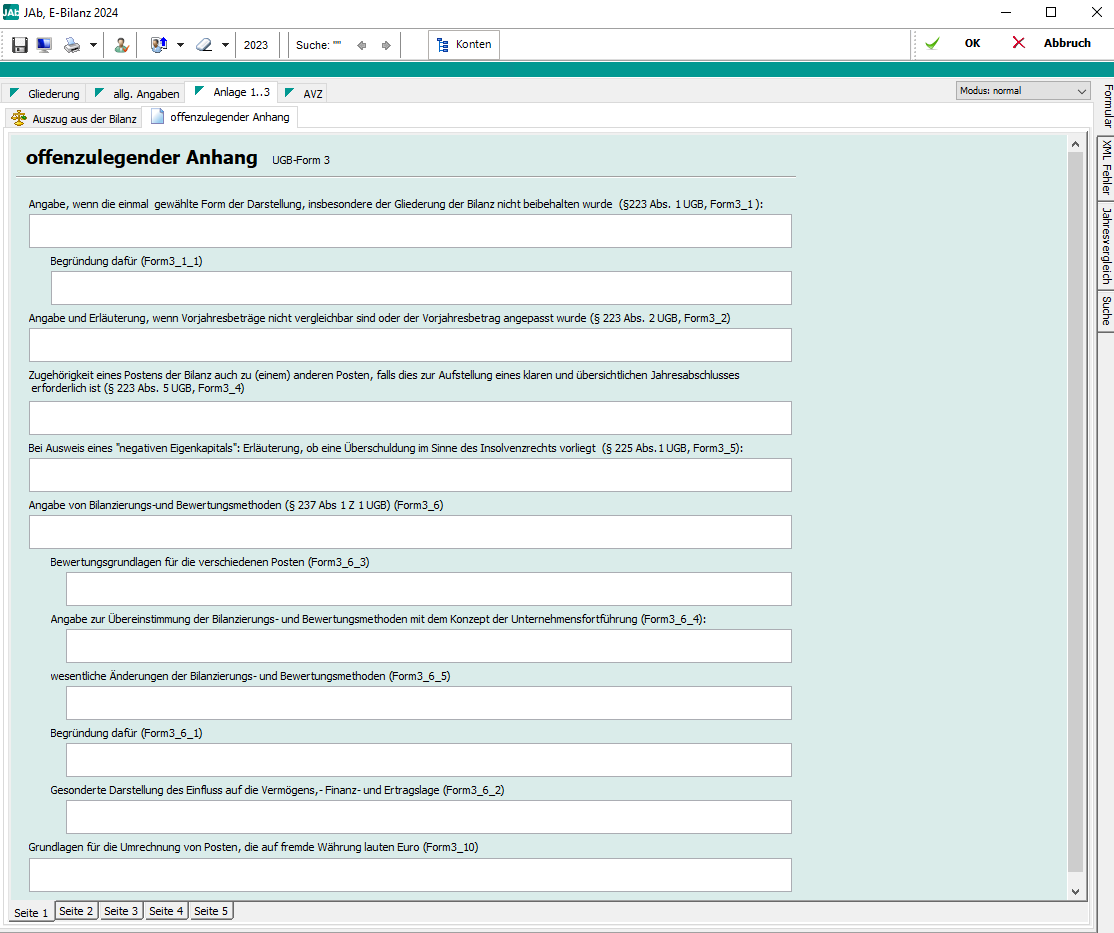Expand the eraser dropdown arrow
This screenshot has width=1114, height=933.
point(225,45)
